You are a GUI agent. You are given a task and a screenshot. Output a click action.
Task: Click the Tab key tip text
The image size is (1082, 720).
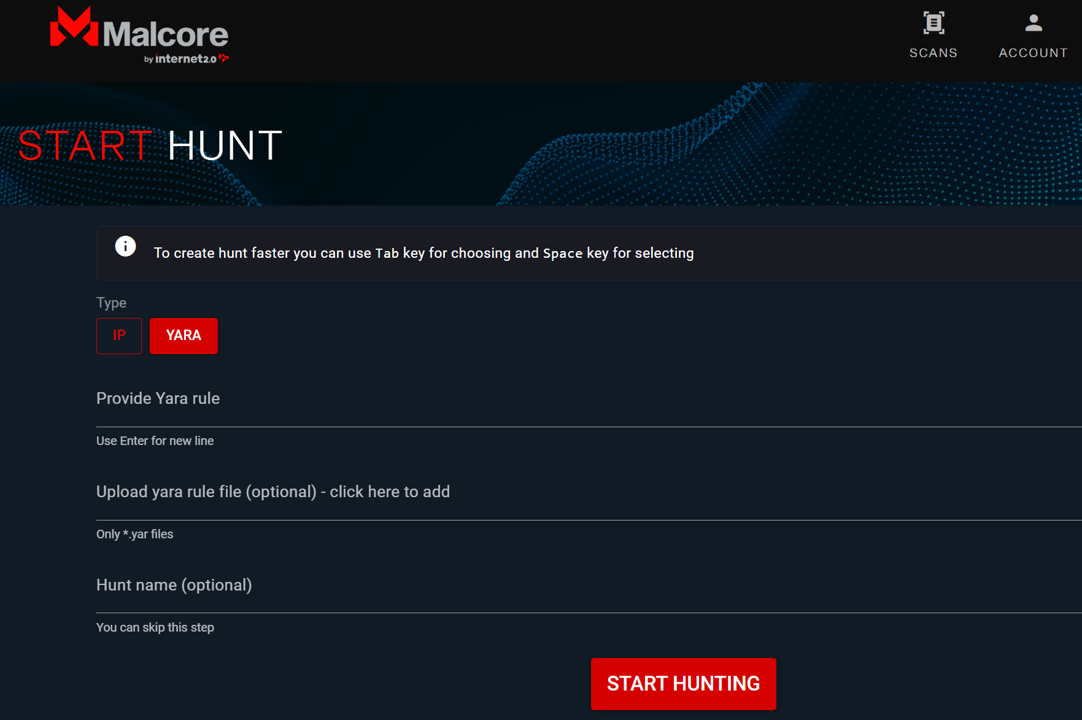[424, 253]
